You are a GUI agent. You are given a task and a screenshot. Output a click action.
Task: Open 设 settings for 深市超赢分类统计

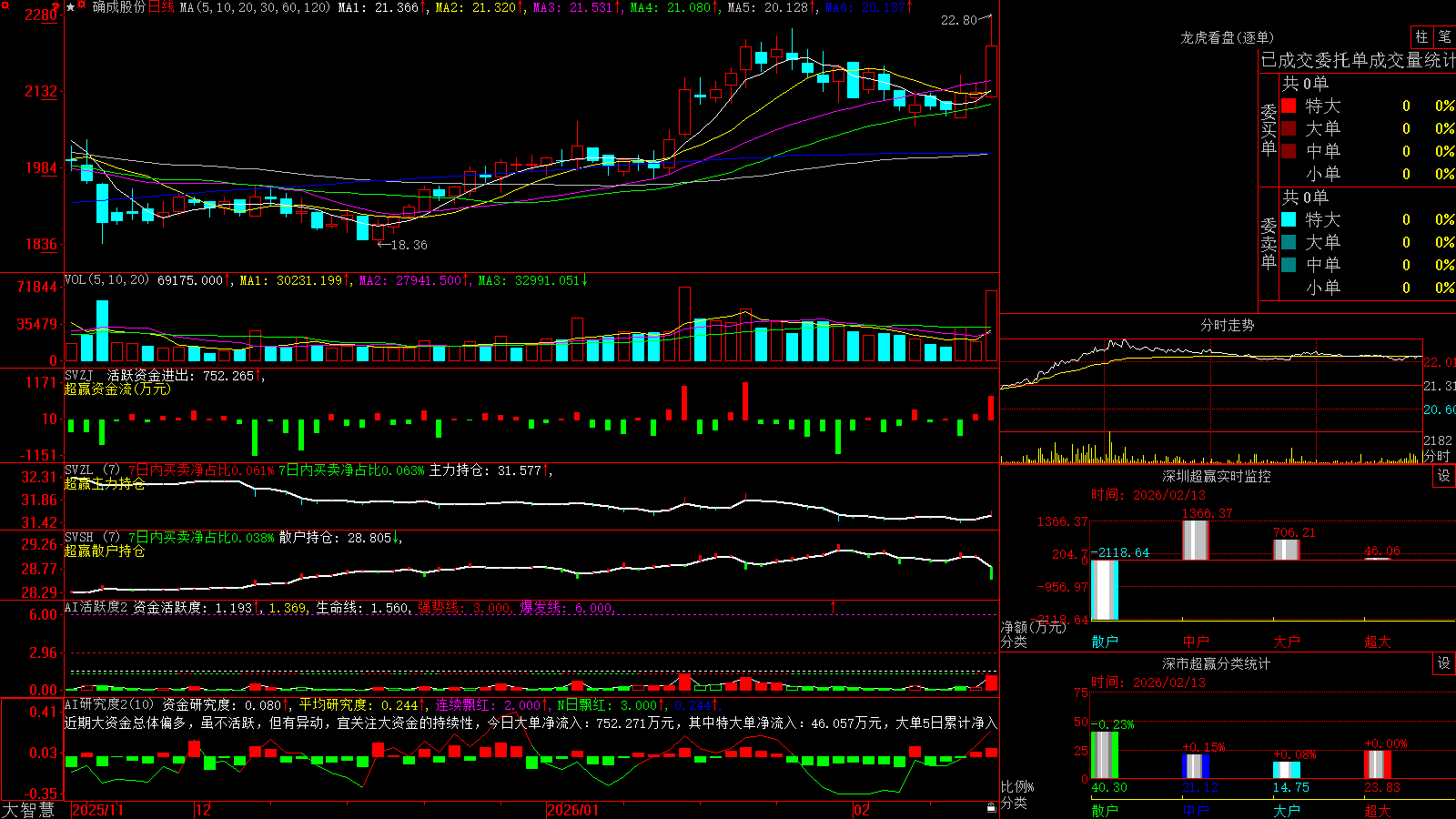click(x=1444, y=663)
